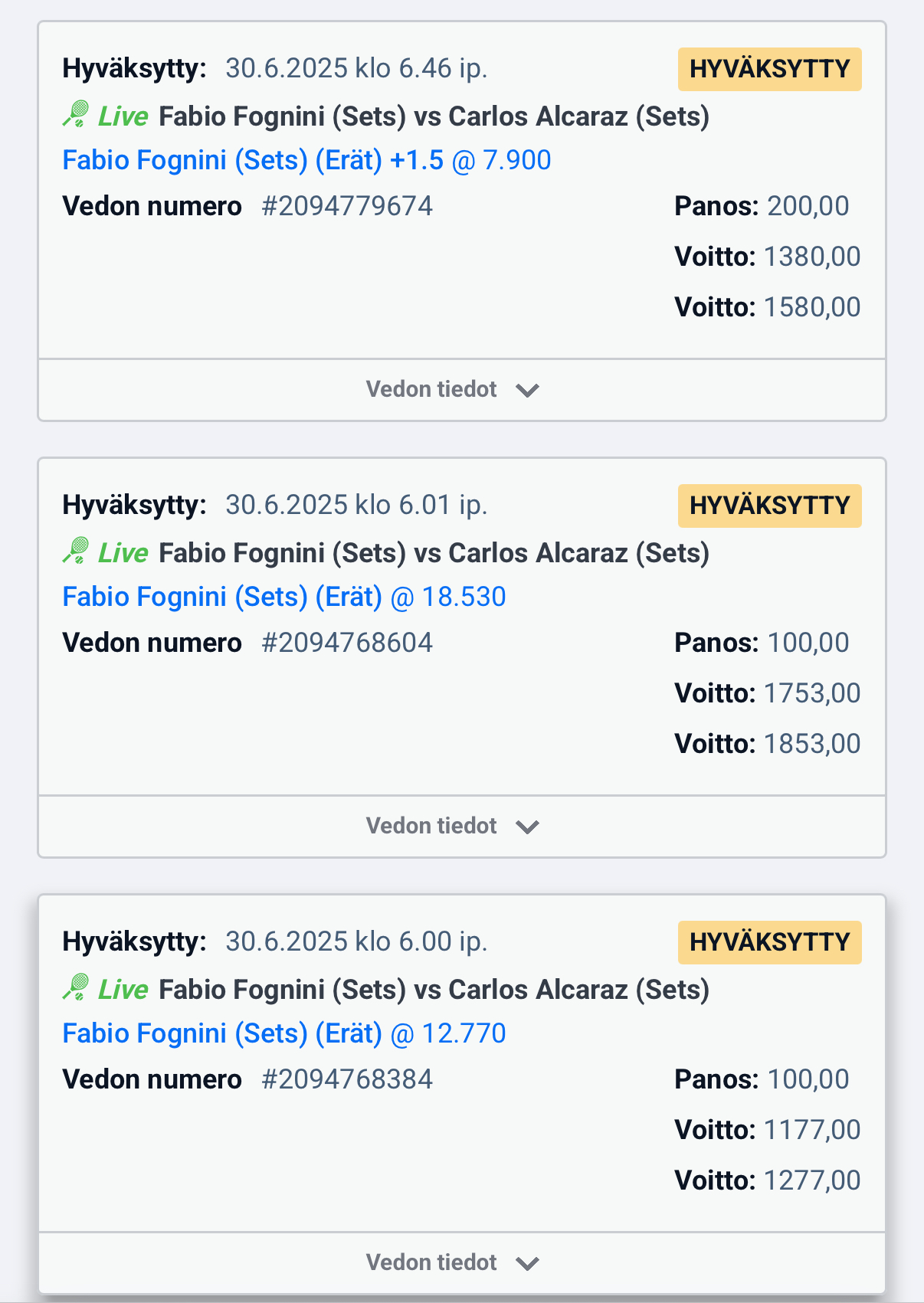Click bet number #2094768604
The image size is (924, 1303).
point(347,643)
